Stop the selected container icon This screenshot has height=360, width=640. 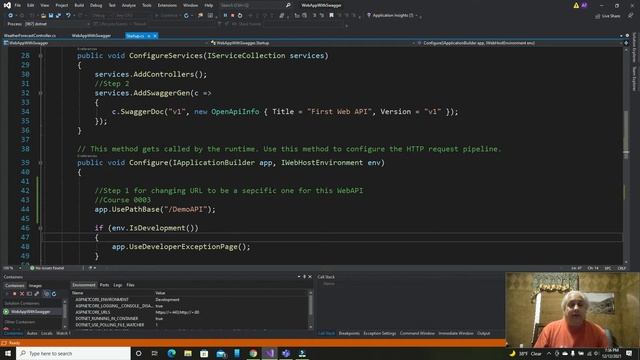click(x=15, y=293)
